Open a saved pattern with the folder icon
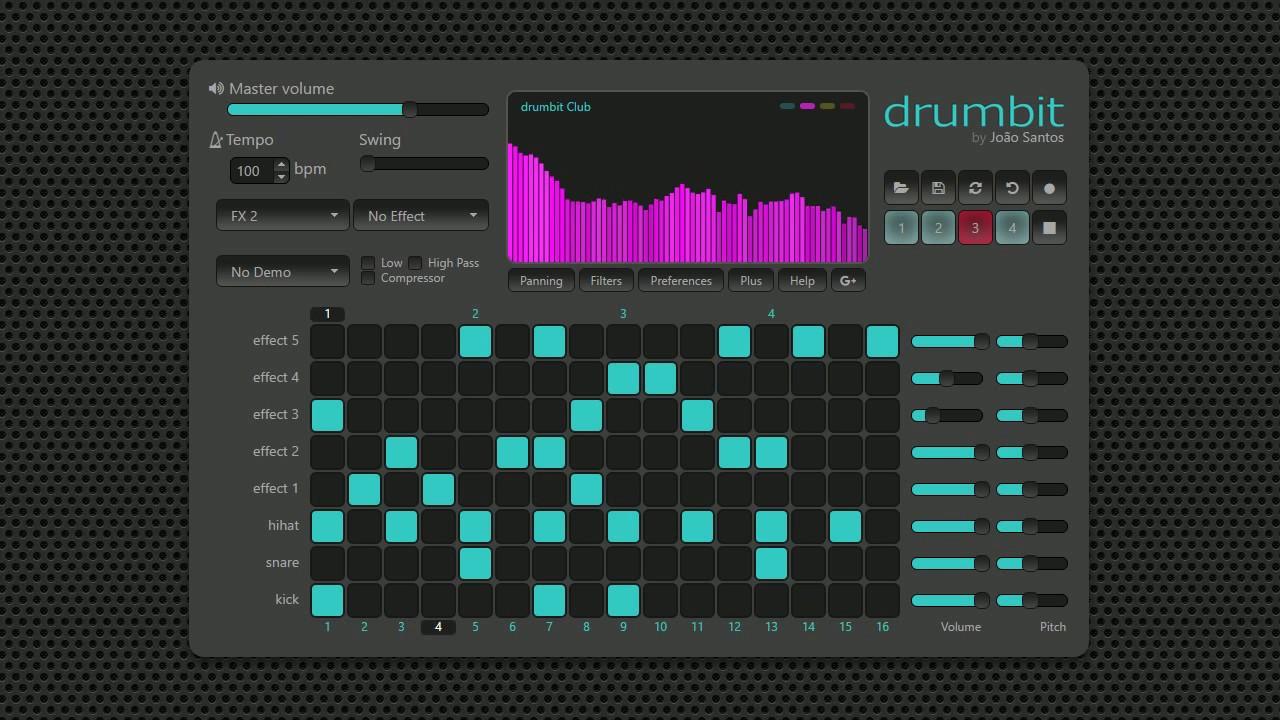 click(x=901, y=188)
